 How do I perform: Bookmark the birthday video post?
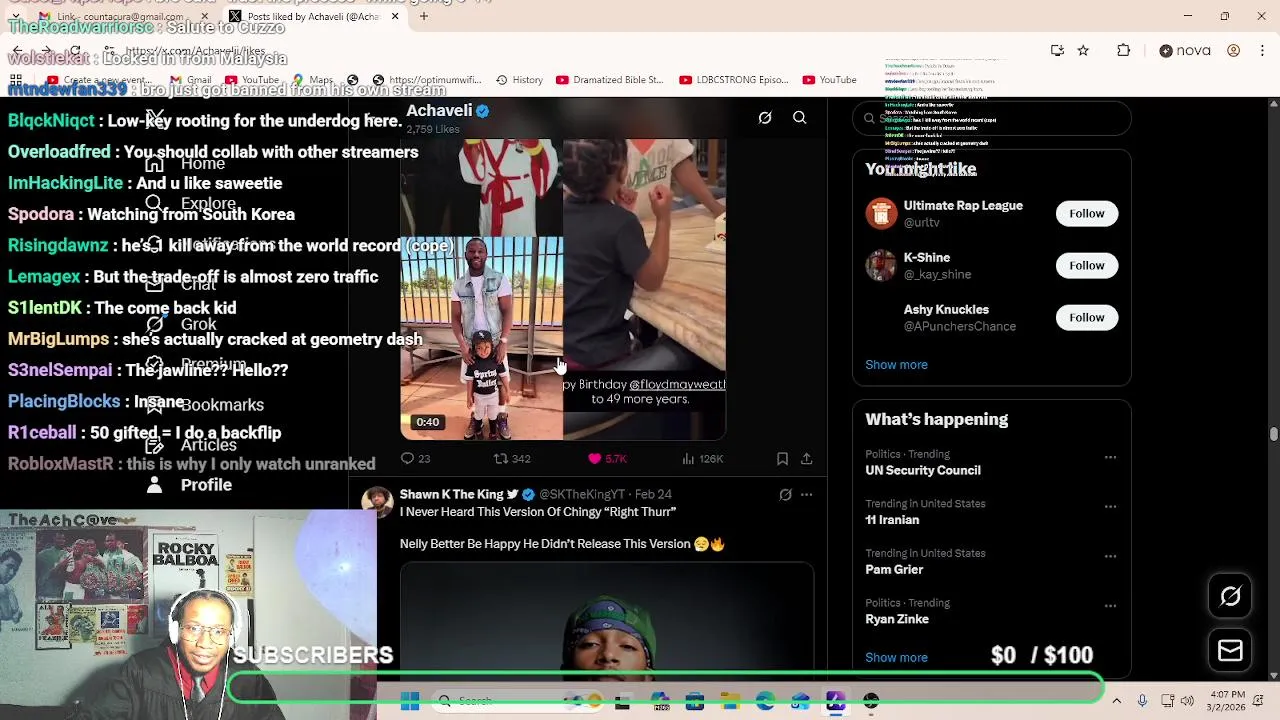tap(782, 459)
